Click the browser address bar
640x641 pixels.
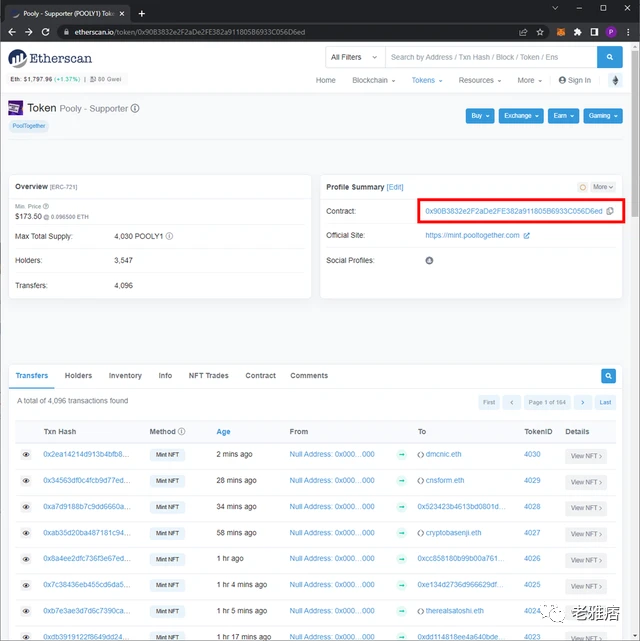coord(286,32)
